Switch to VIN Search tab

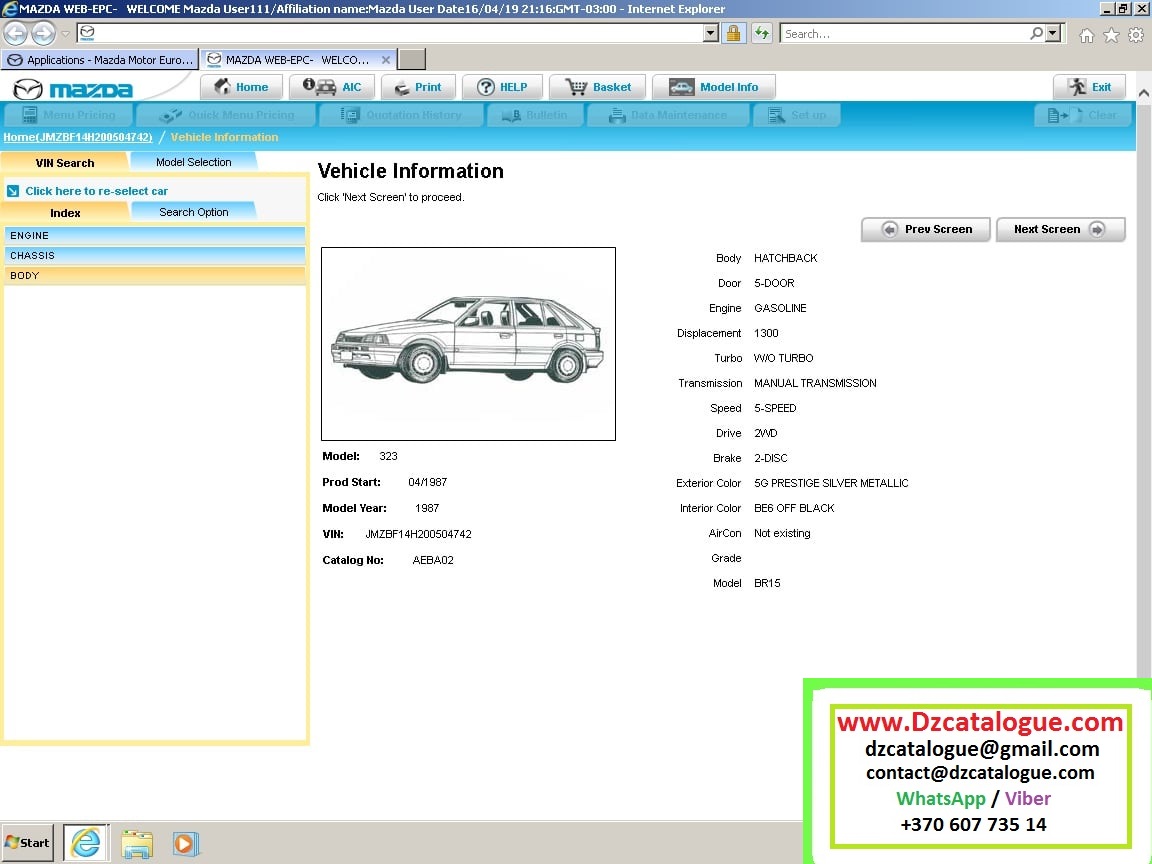click(x=65, y=162)
